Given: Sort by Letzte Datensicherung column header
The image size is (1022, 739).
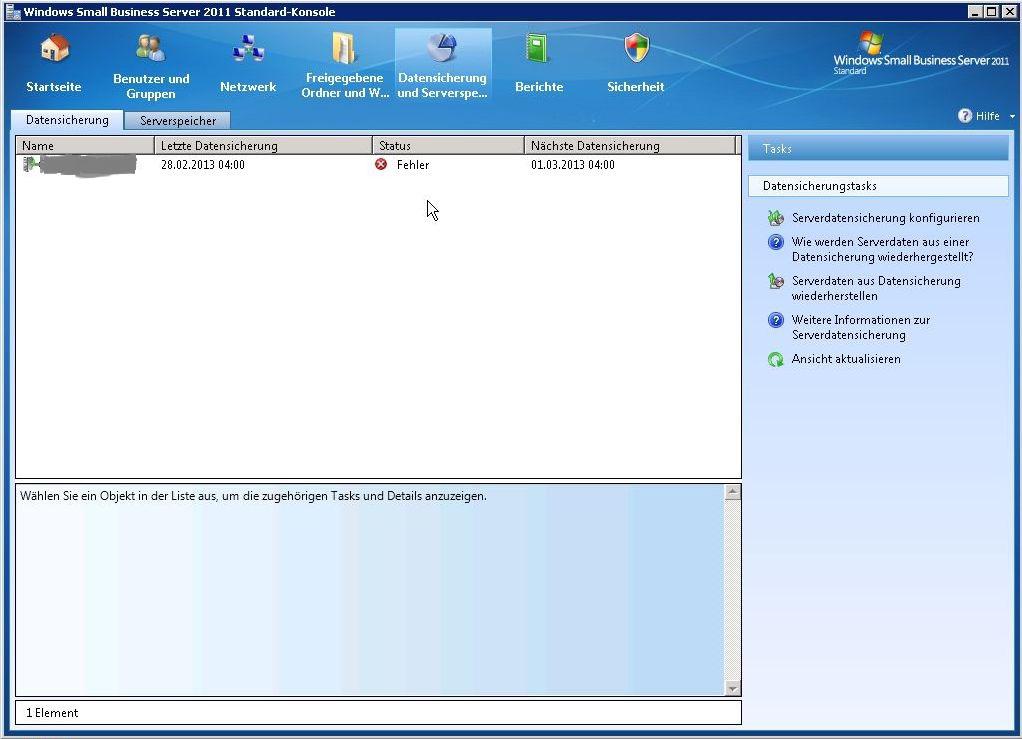Looking at the screenshot, I should point(263,145).
